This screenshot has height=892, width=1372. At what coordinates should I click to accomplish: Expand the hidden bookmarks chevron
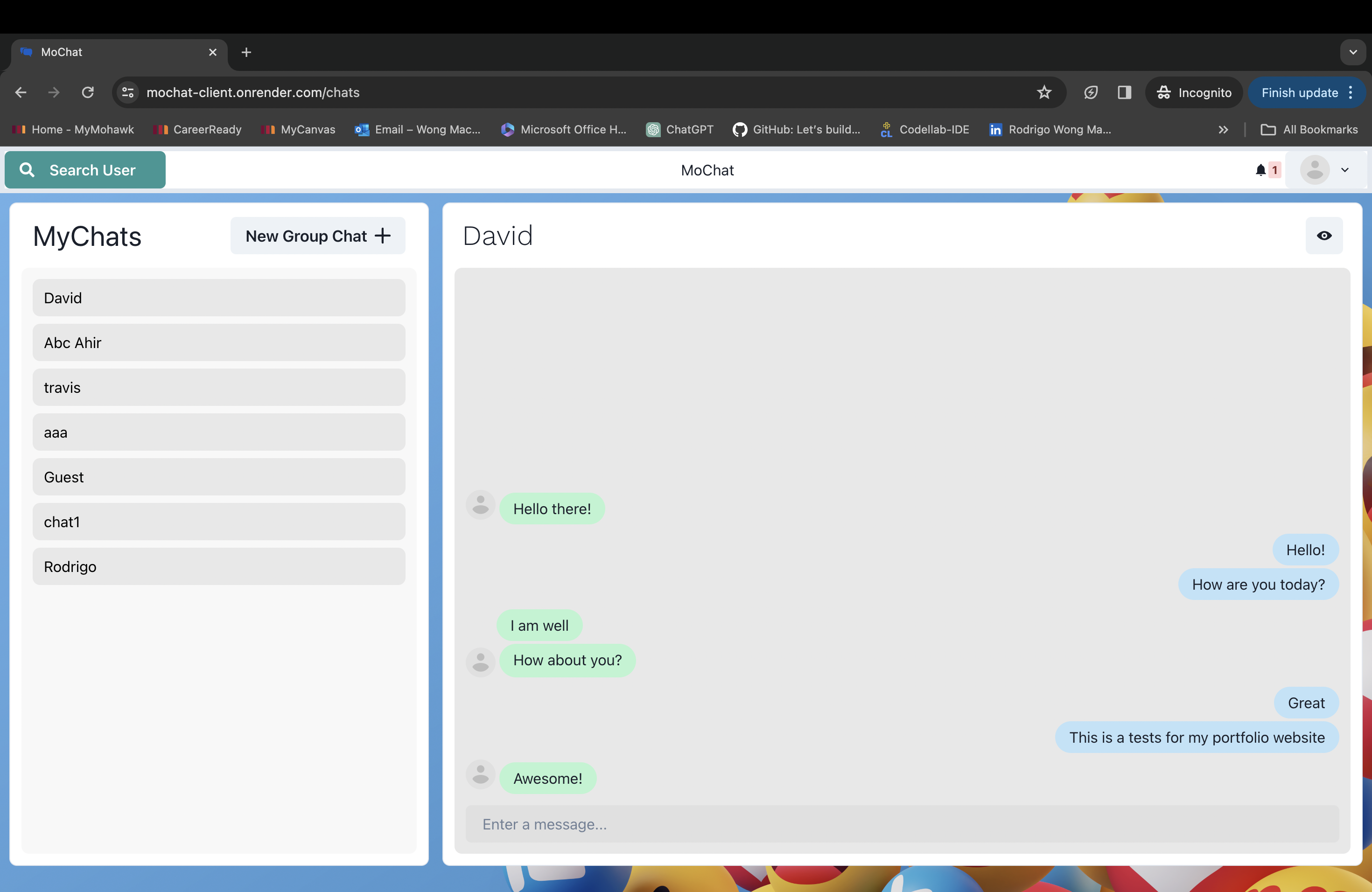(1223, 130)
